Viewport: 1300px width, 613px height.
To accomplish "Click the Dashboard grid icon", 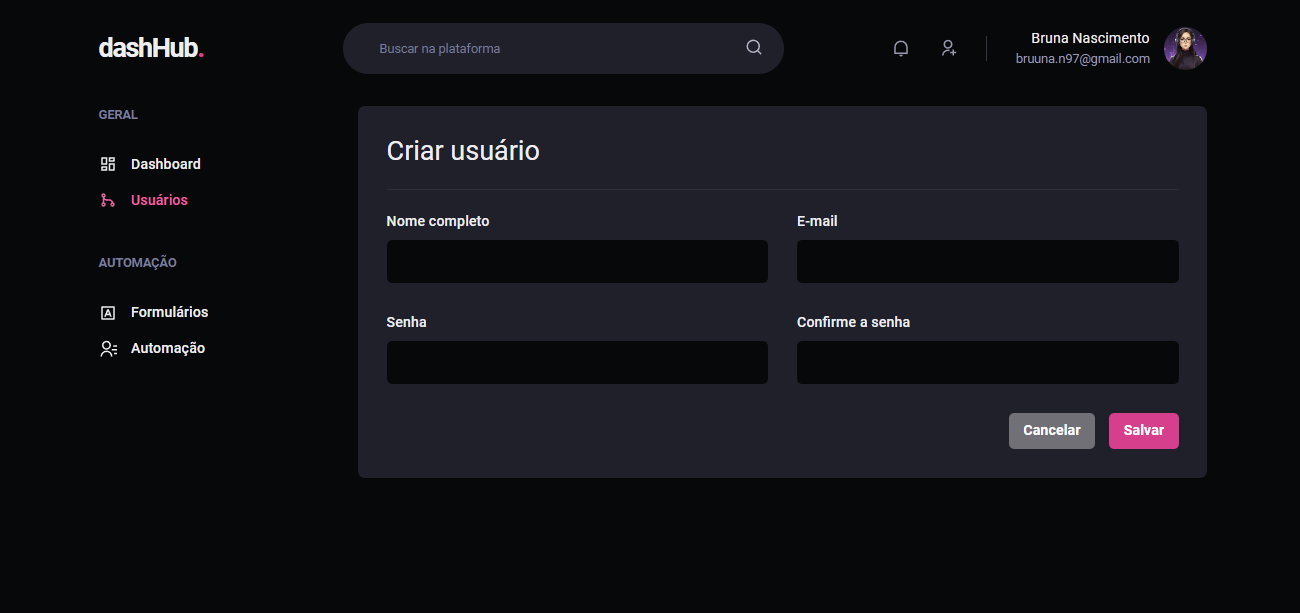I will point(108,164).
